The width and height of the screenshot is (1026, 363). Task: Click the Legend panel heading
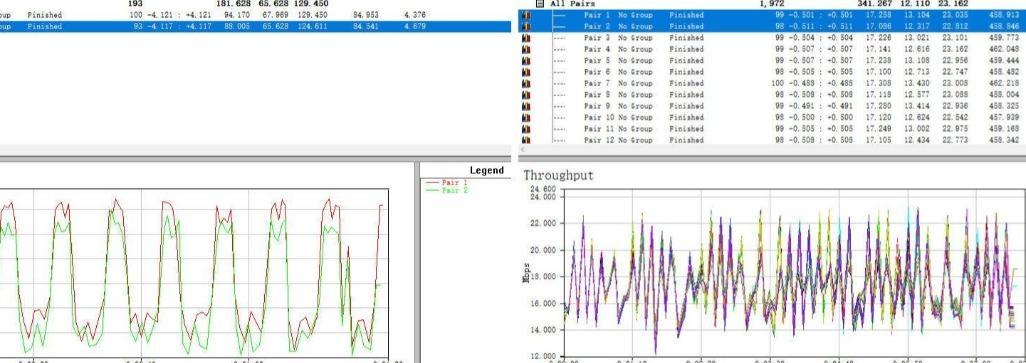click(x=486, y=171)
